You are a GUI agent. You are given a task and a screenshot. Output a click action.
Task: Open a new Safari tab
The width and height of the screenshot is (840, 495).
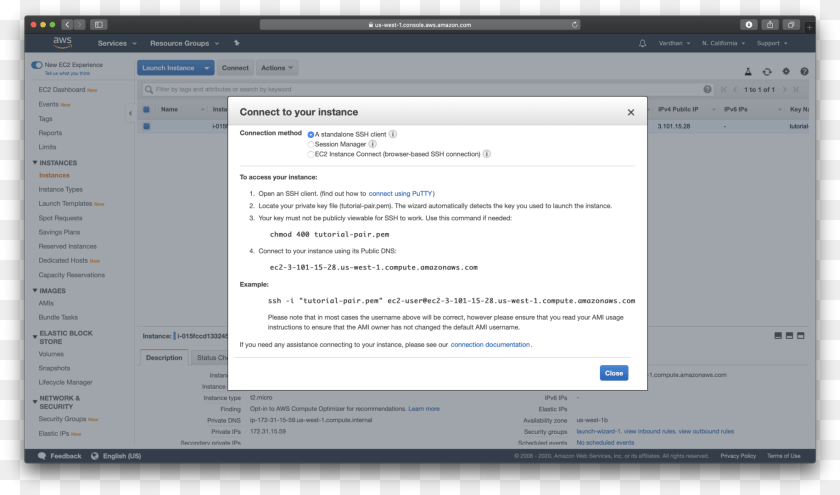coord(809,26)
